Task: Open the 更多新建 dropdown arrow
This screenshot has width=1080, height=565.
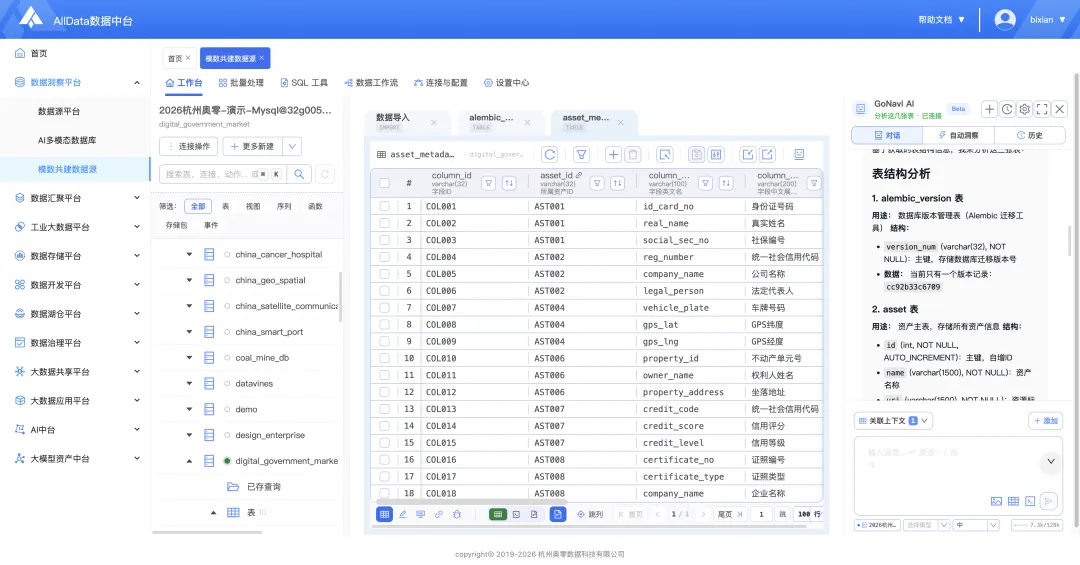Action: click(292, 146)
